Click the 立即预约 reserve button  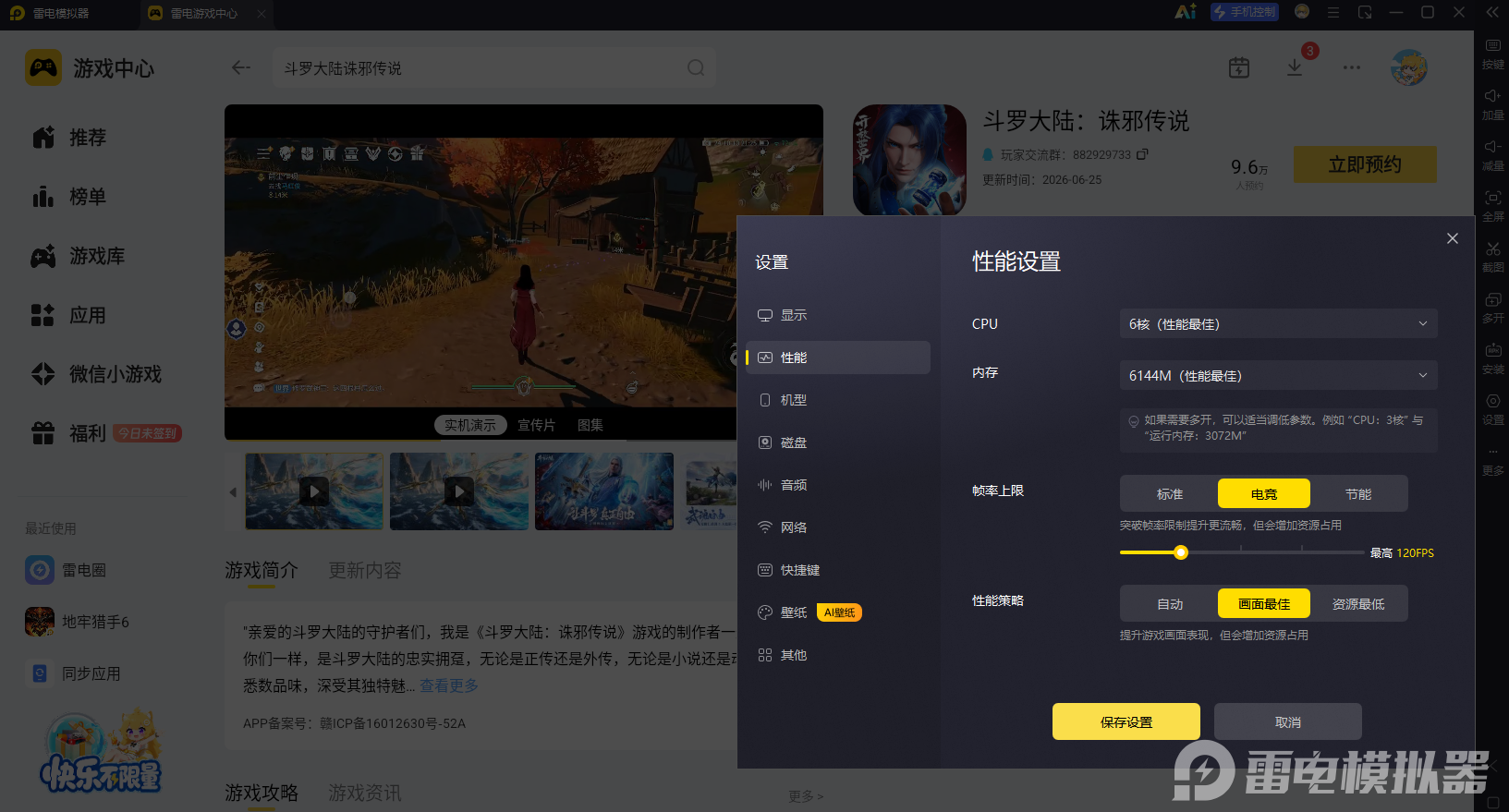point(1365,164)
